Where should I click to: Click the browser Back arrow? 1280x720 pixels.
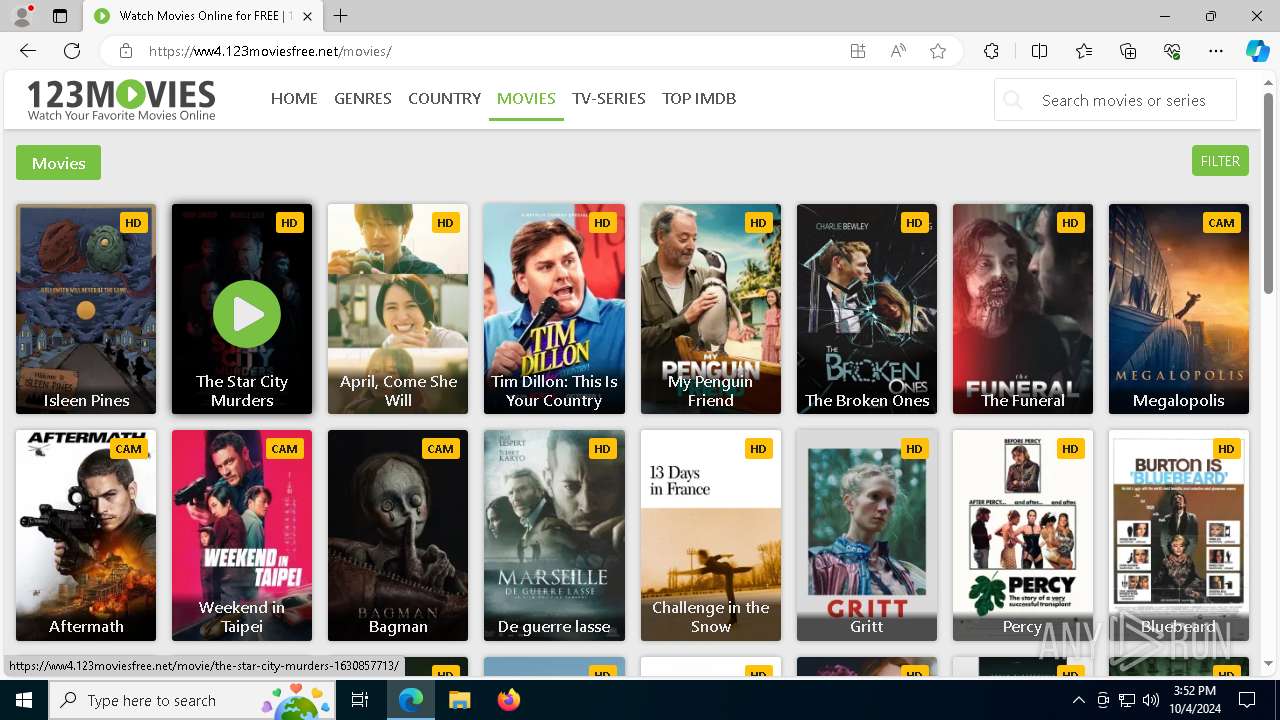pos(28,51)
